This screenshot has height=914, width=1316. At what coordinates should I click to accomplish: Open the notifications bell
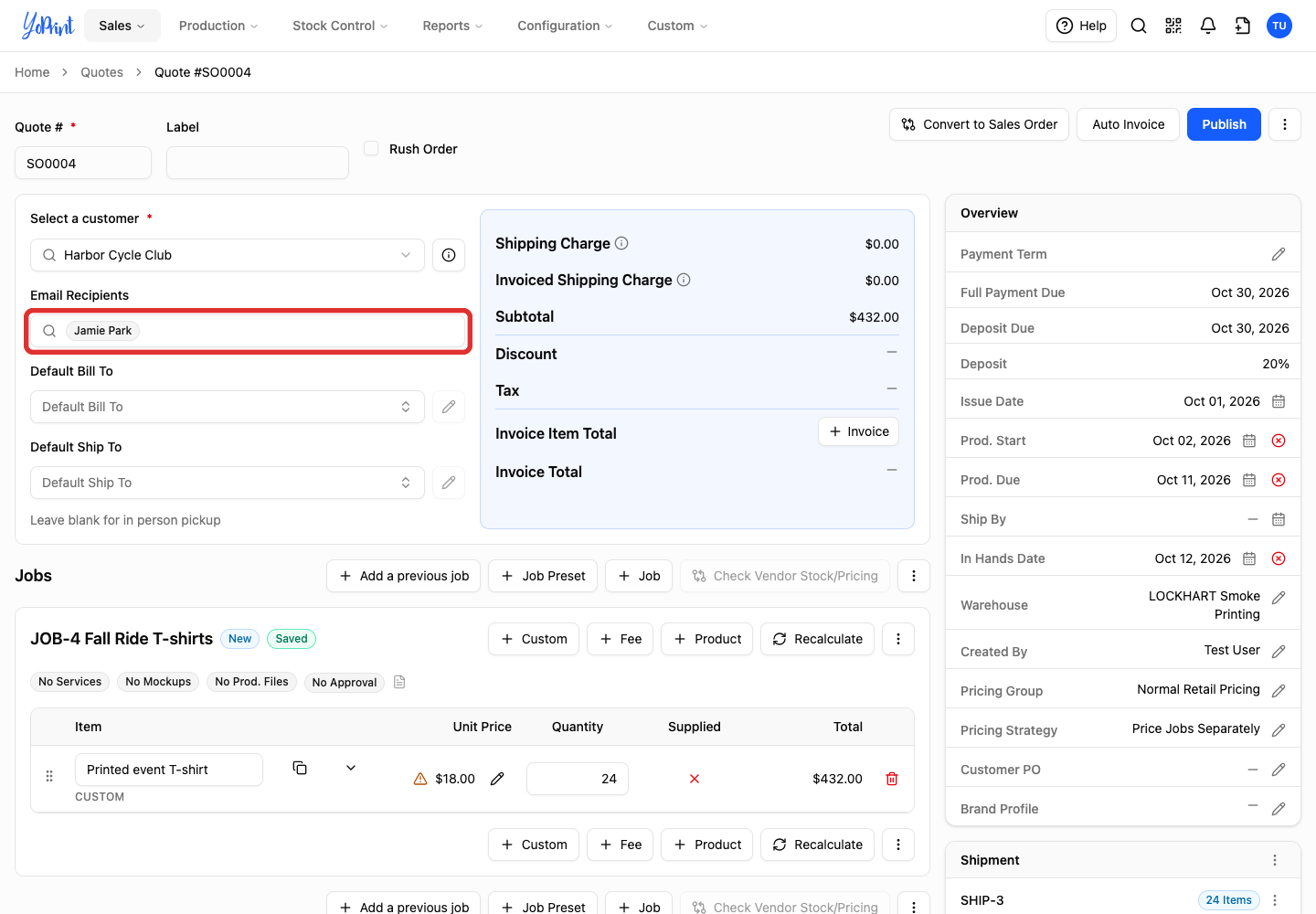click(1208, 26)
